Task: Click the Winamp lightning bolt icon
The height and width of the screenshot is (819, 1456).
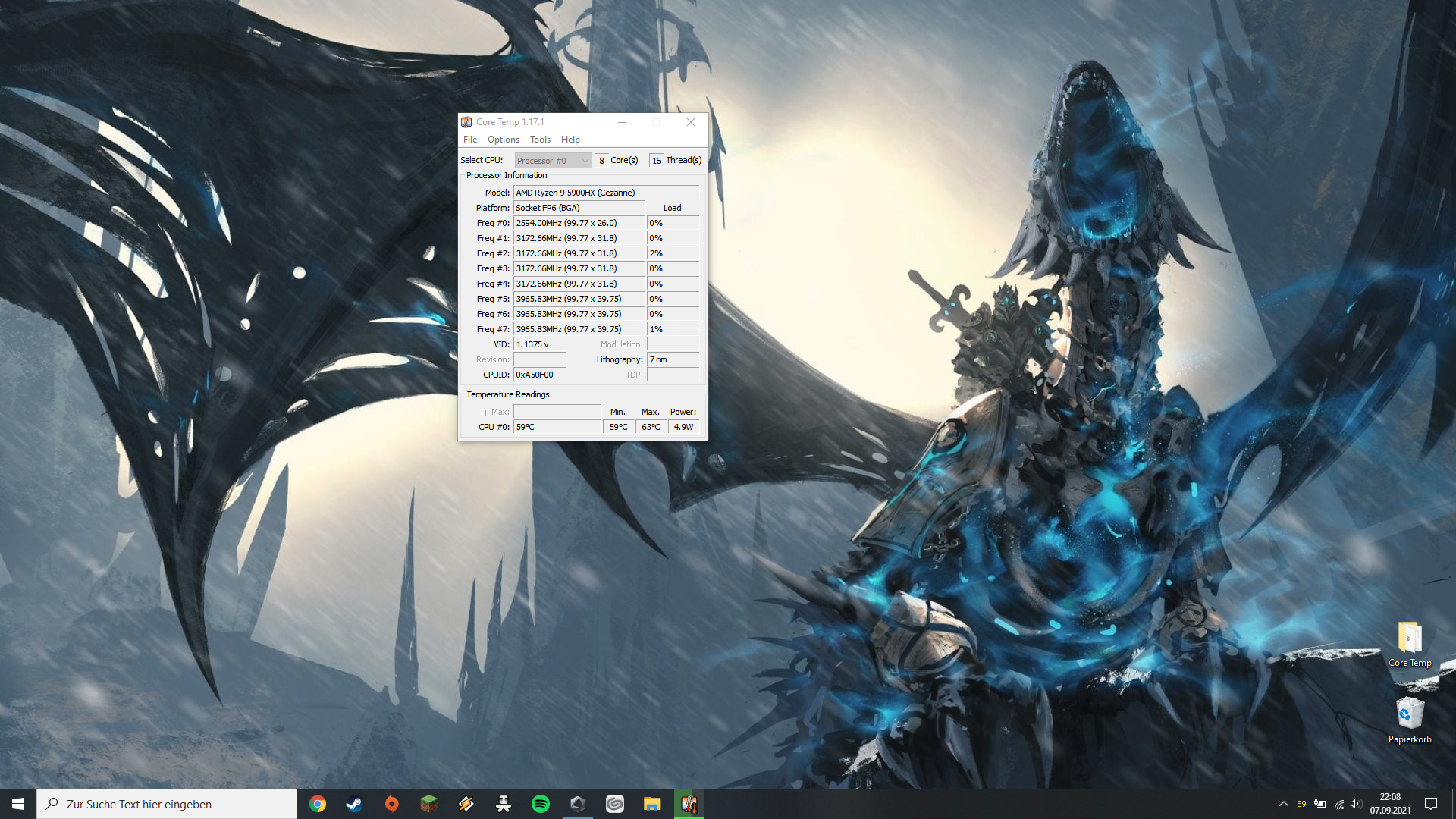Action: tap(466, 804)
